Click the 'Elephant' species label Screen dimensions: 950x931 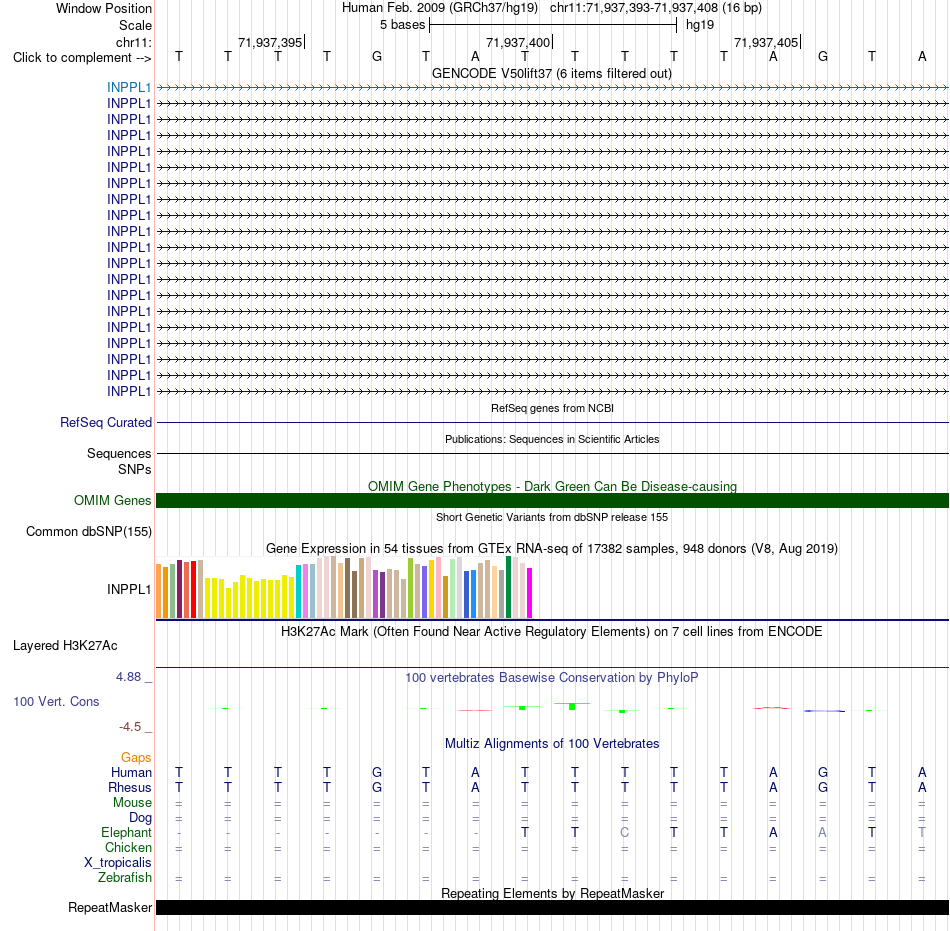pyautogui.click(x=126, y=832)
